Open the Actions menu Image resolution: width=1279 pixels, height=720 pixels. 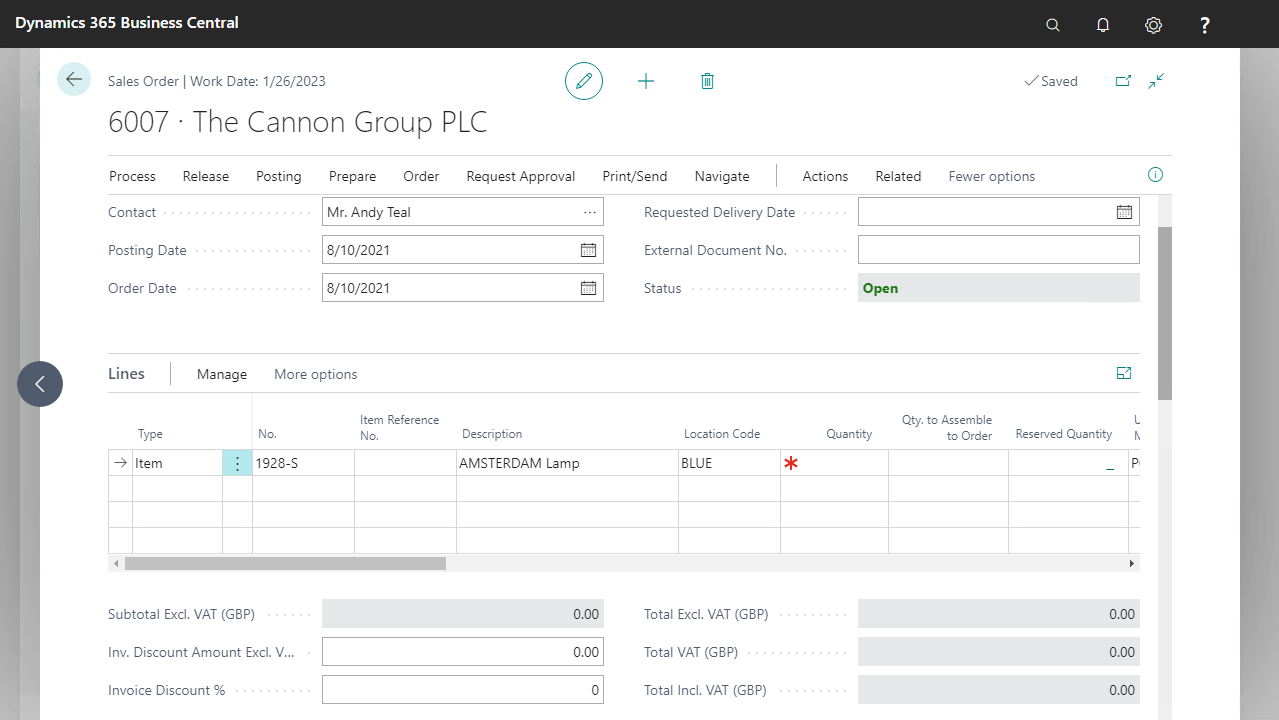825,176
